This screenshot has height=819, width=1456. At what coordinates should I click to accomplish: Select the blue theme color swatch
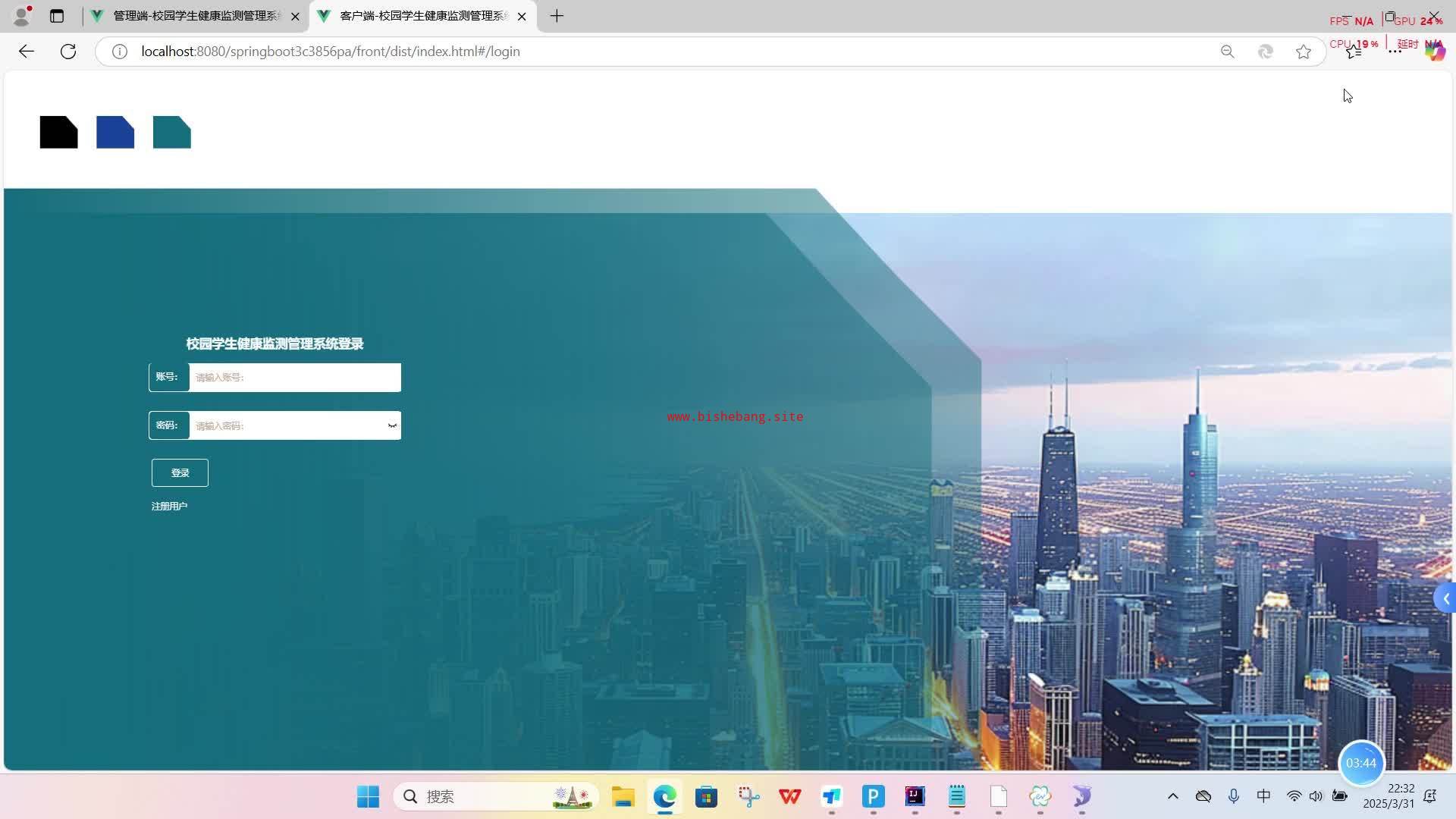[x=115, y=132]
